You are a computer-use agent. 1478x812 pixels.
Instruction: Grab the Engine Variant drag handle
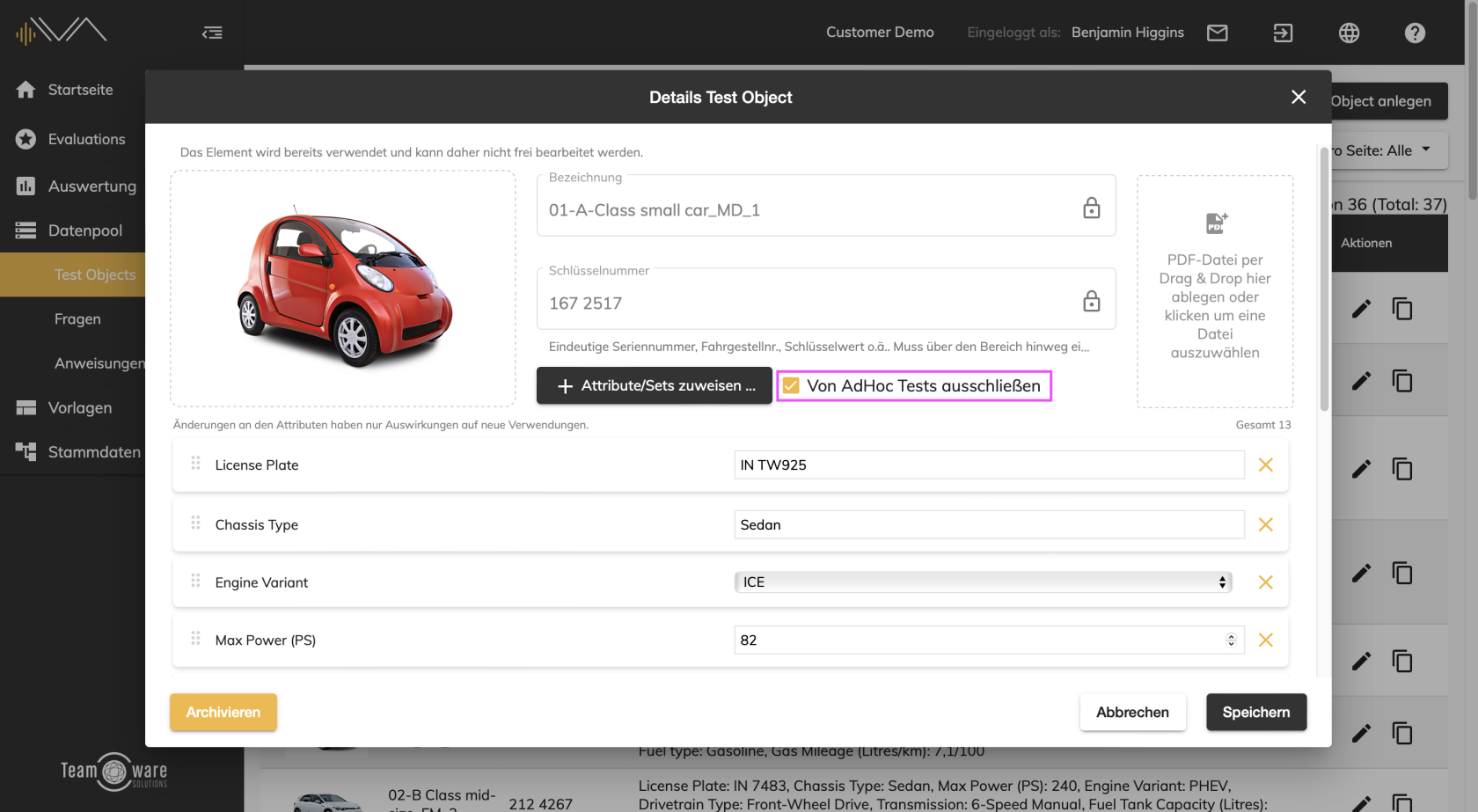(196, 581)
